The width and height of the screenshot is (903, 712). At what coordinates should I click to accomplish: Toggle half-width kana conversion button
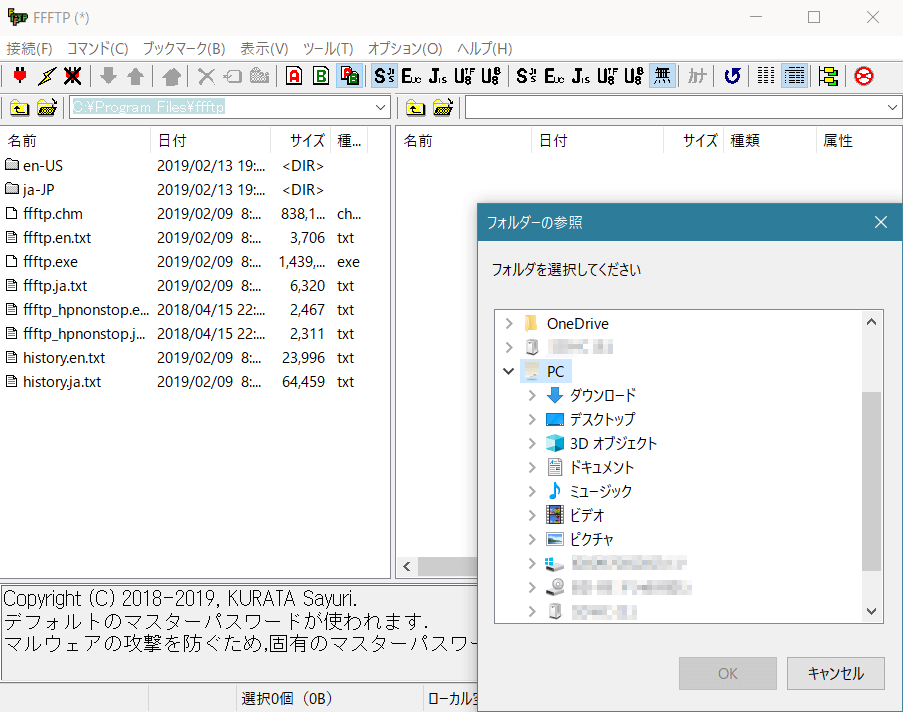click(697, 76)
